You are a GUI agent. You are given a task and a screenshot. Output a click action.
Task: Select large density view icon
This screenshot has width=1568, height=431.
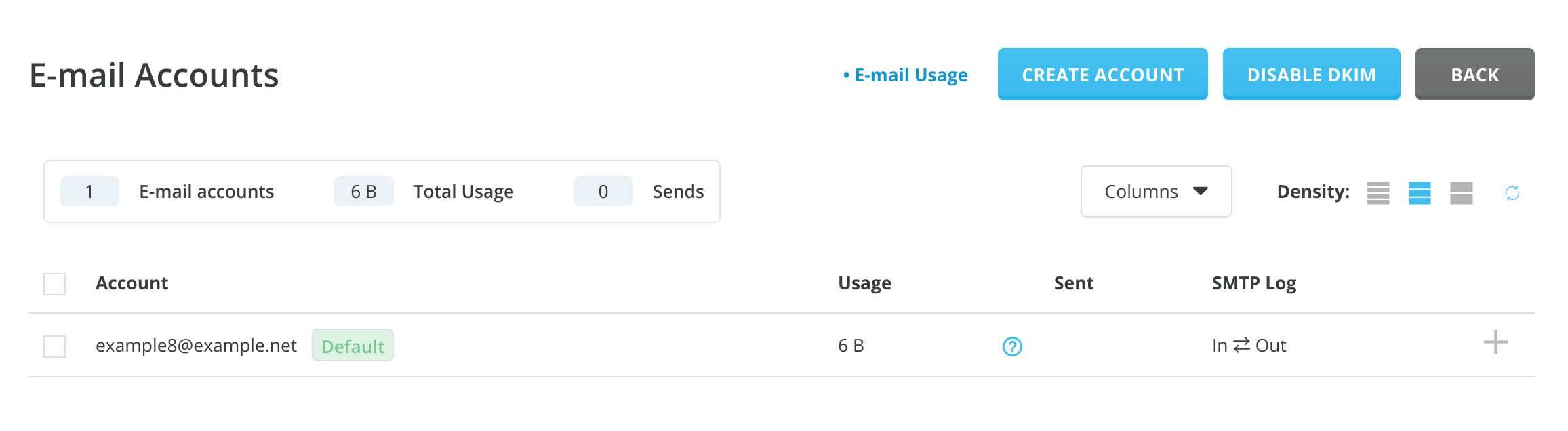[x=1461, y=192]
